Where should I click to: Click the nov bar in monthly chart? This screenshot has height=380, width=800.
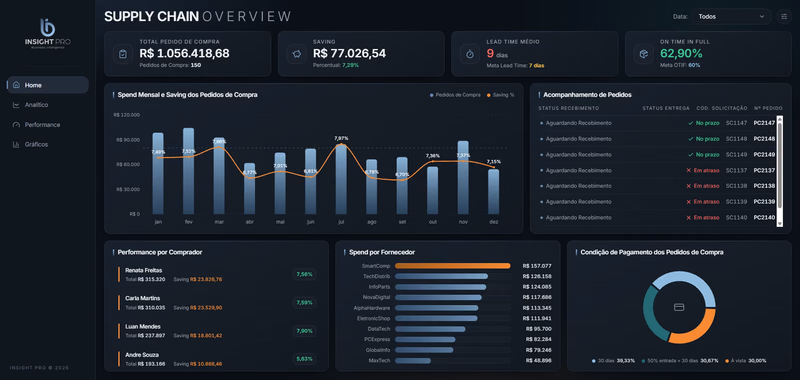463,178
